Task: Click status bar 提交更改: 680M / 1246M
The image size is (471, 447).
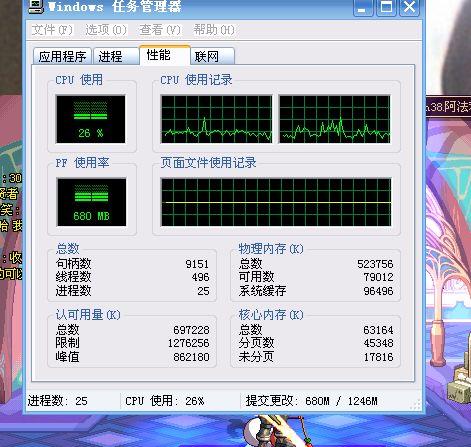Action: coord(312,401)
